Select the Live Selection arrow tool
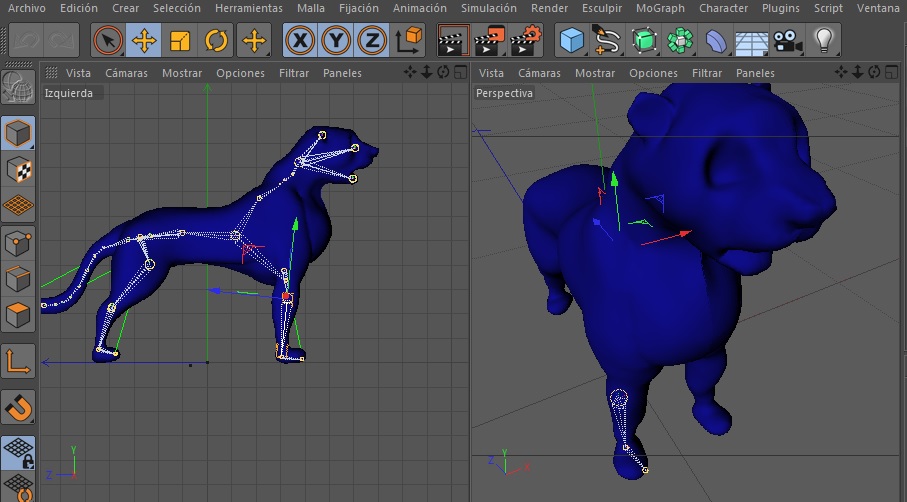 click(x=108, y=41)
